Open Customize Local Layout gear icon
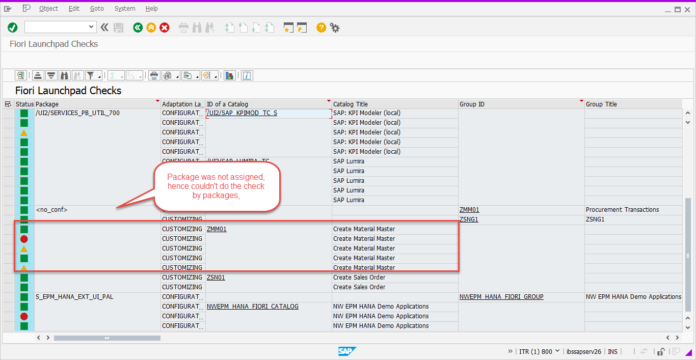 coord(335,28)
